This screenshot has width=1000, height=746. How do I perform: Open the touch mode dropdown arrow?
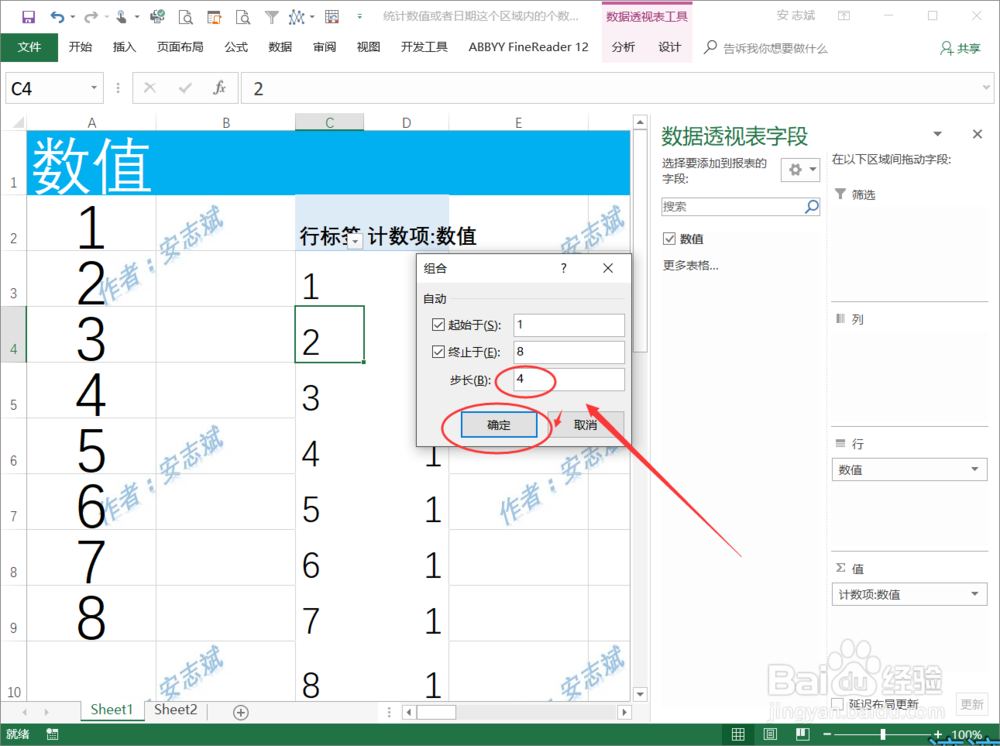tap(136, 17)
